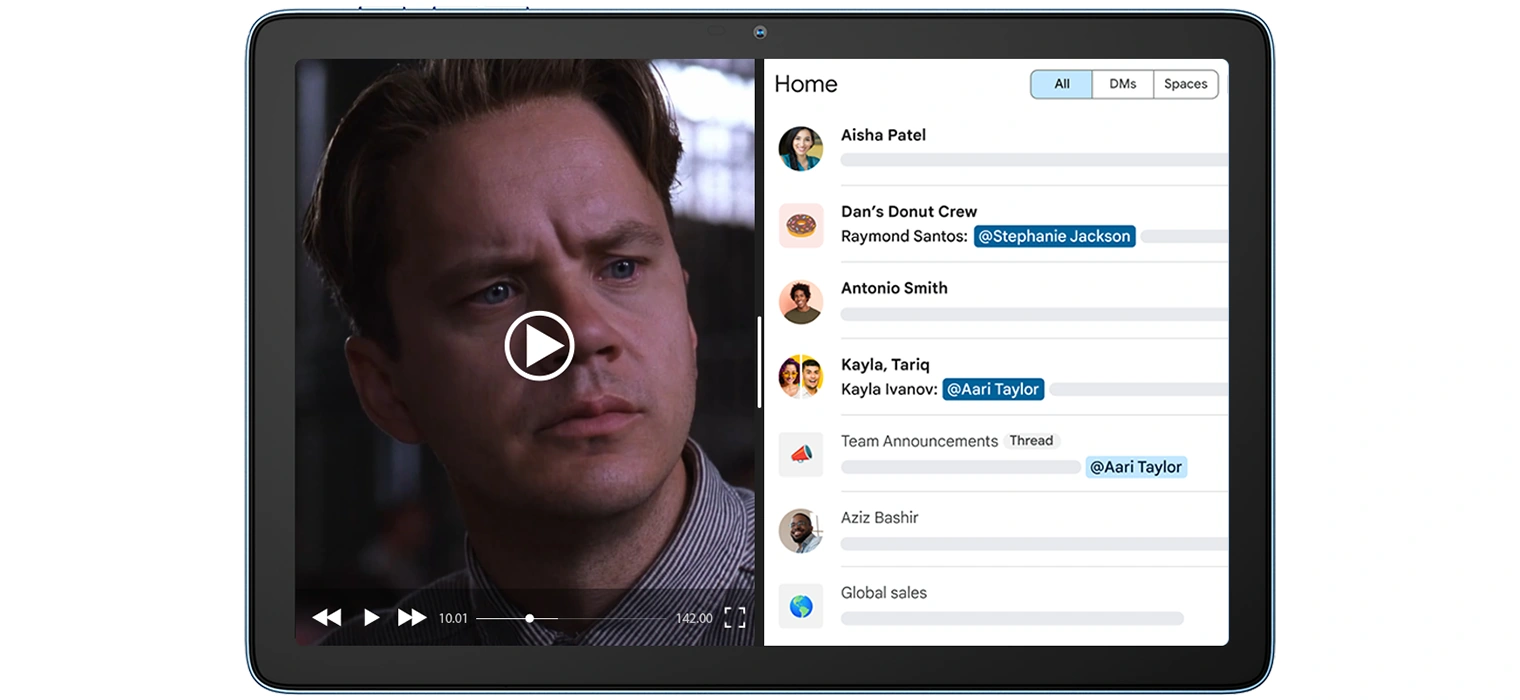
Task: Click Antonio Smith's avatar
Action: 801,302
